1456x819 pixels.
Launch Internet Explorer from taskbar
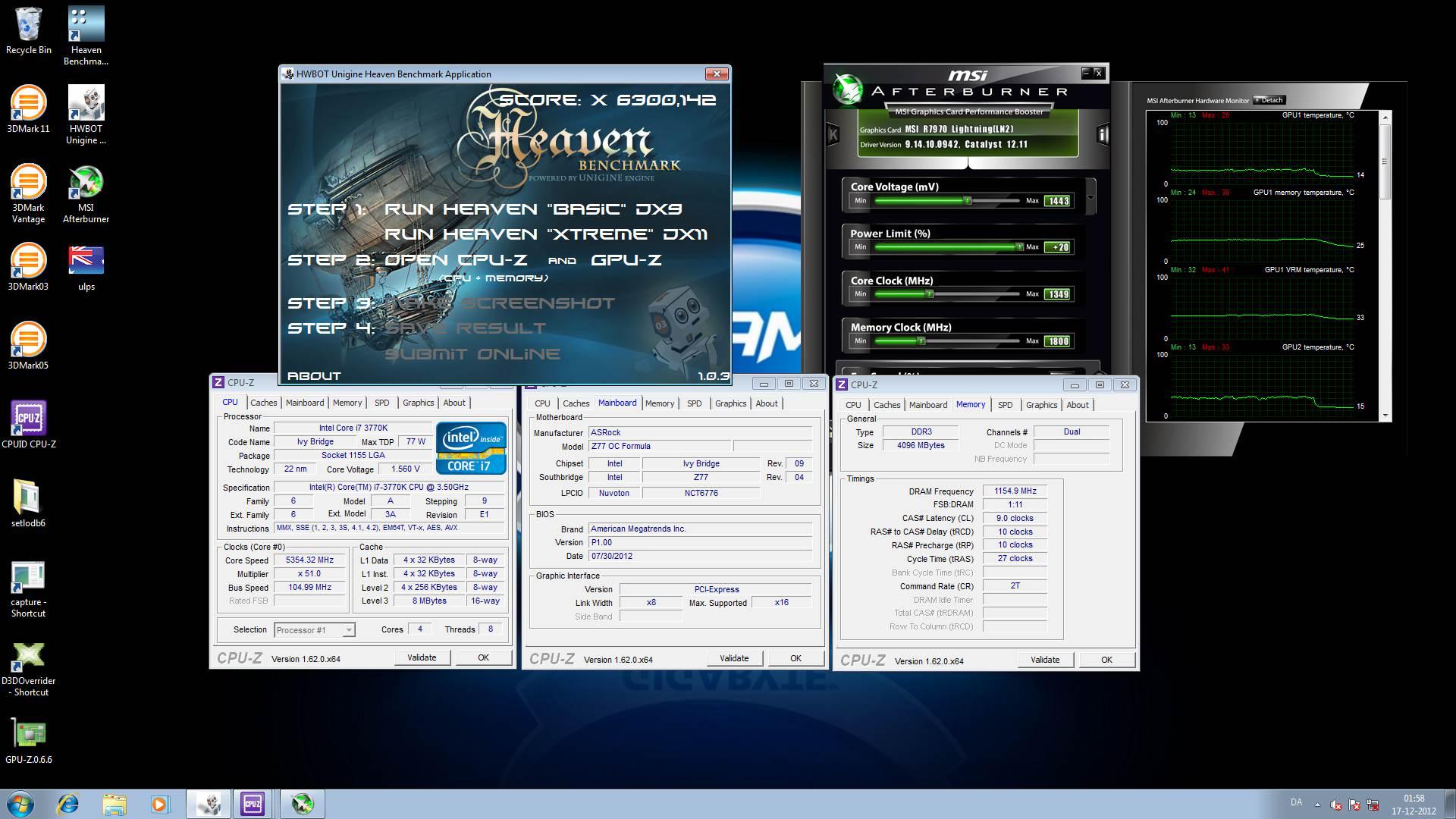pyautogui.click(x=68, y=804)
